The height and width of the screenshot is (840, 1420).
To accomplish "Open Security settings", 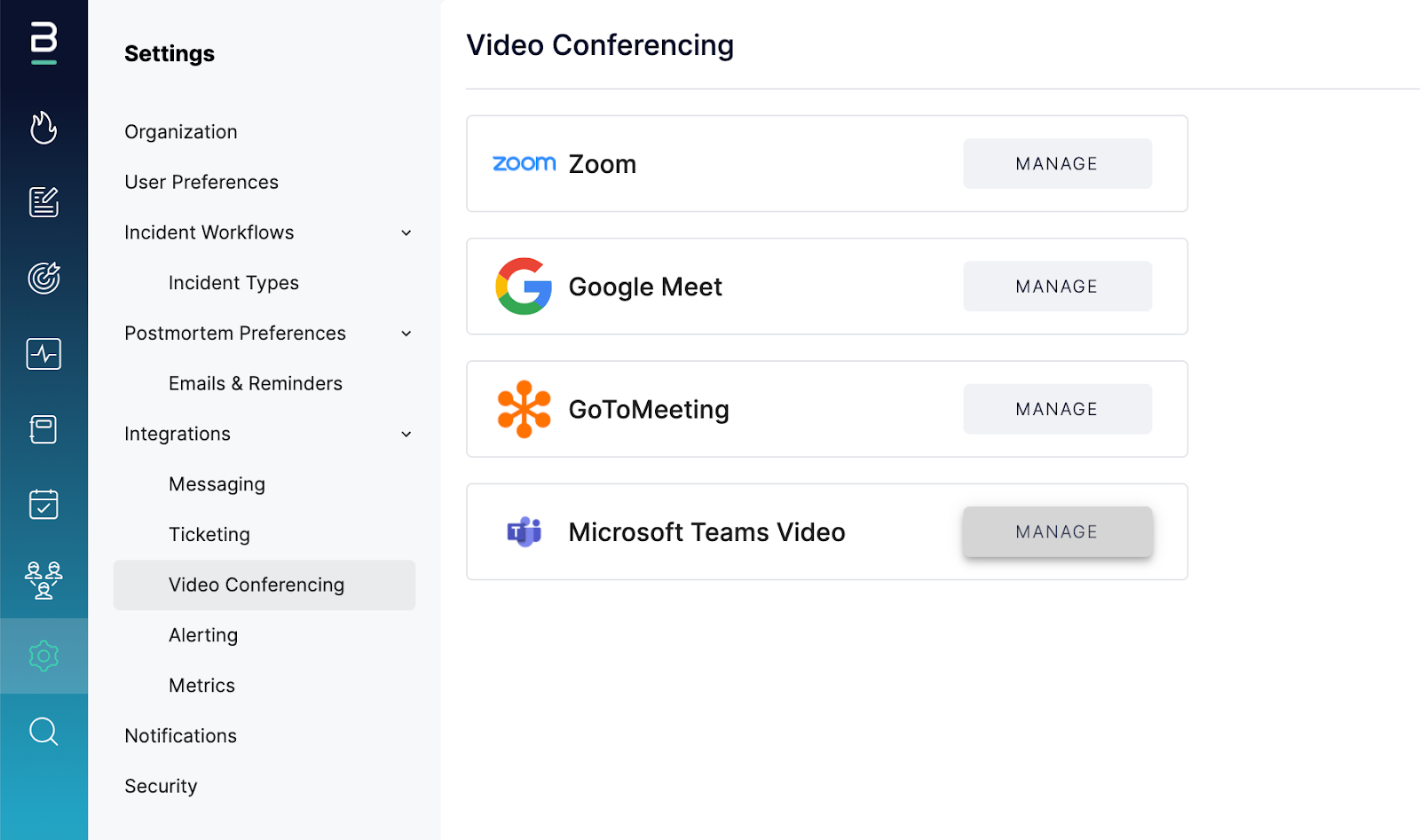I will (161, 786).
